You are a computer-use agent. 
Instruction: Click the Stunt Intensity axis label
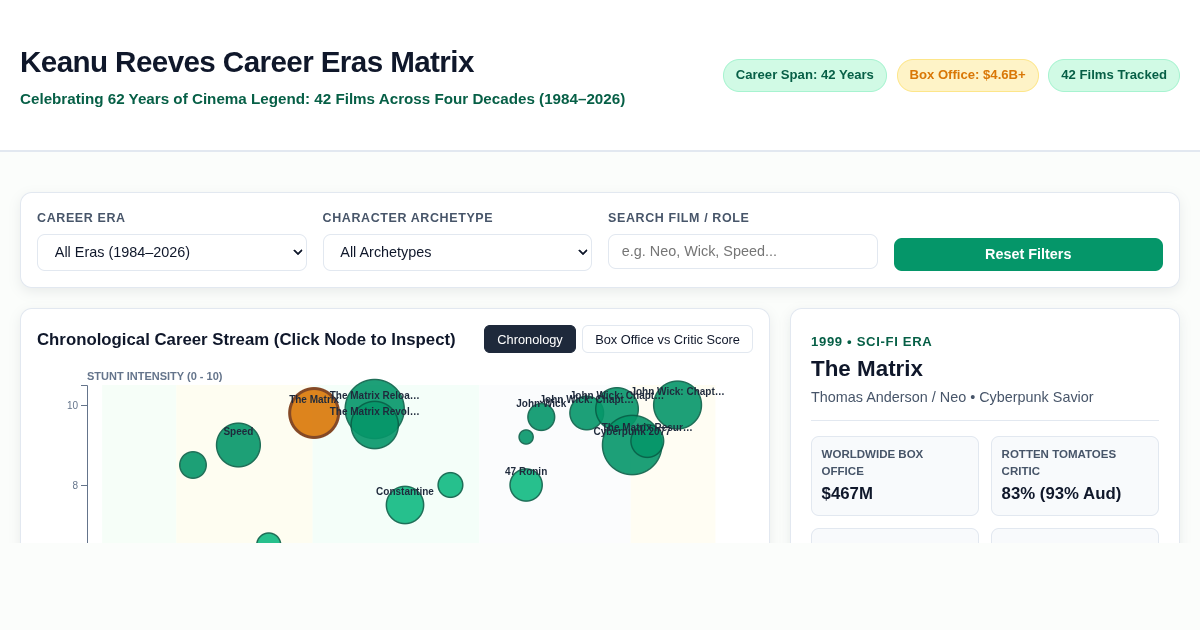[155, 376]
